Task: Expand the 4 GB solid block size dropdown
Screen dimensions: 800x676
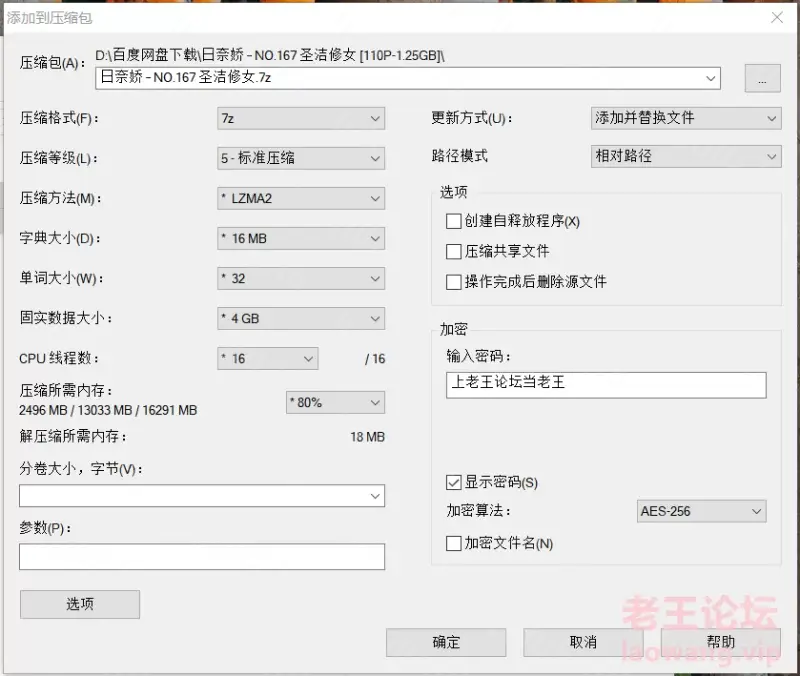Action: click(301, 318)
